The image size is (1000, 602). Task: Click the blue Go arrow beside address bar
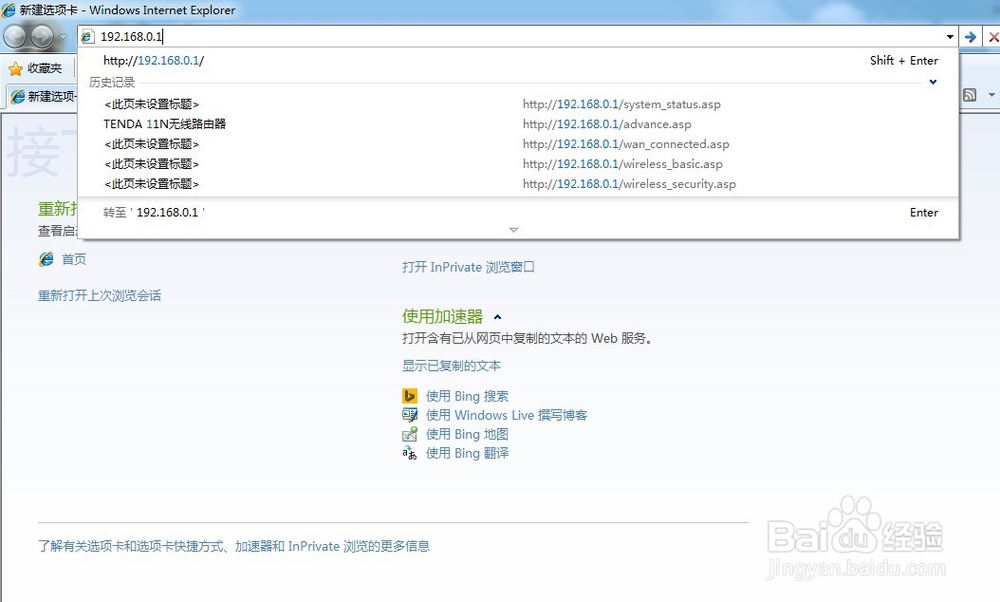pos(970,35)
